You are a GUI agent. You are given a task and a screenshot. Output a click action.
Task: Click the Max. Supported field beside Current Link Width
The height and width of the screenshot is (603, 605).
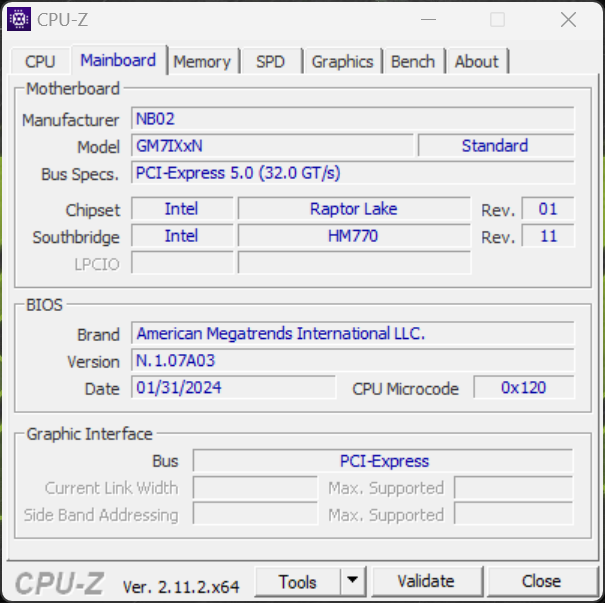[x=514, y=488]
